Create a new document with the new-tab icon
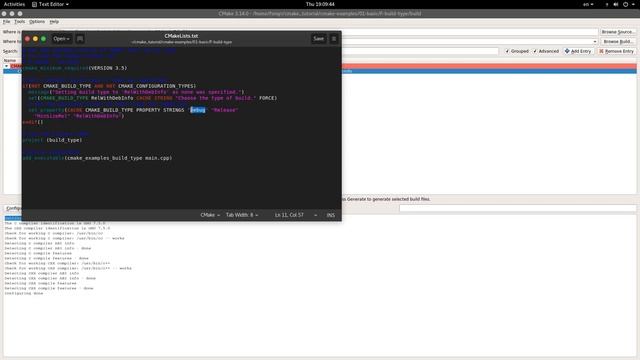This screenshot has height=360, width=640. (80, 39)
